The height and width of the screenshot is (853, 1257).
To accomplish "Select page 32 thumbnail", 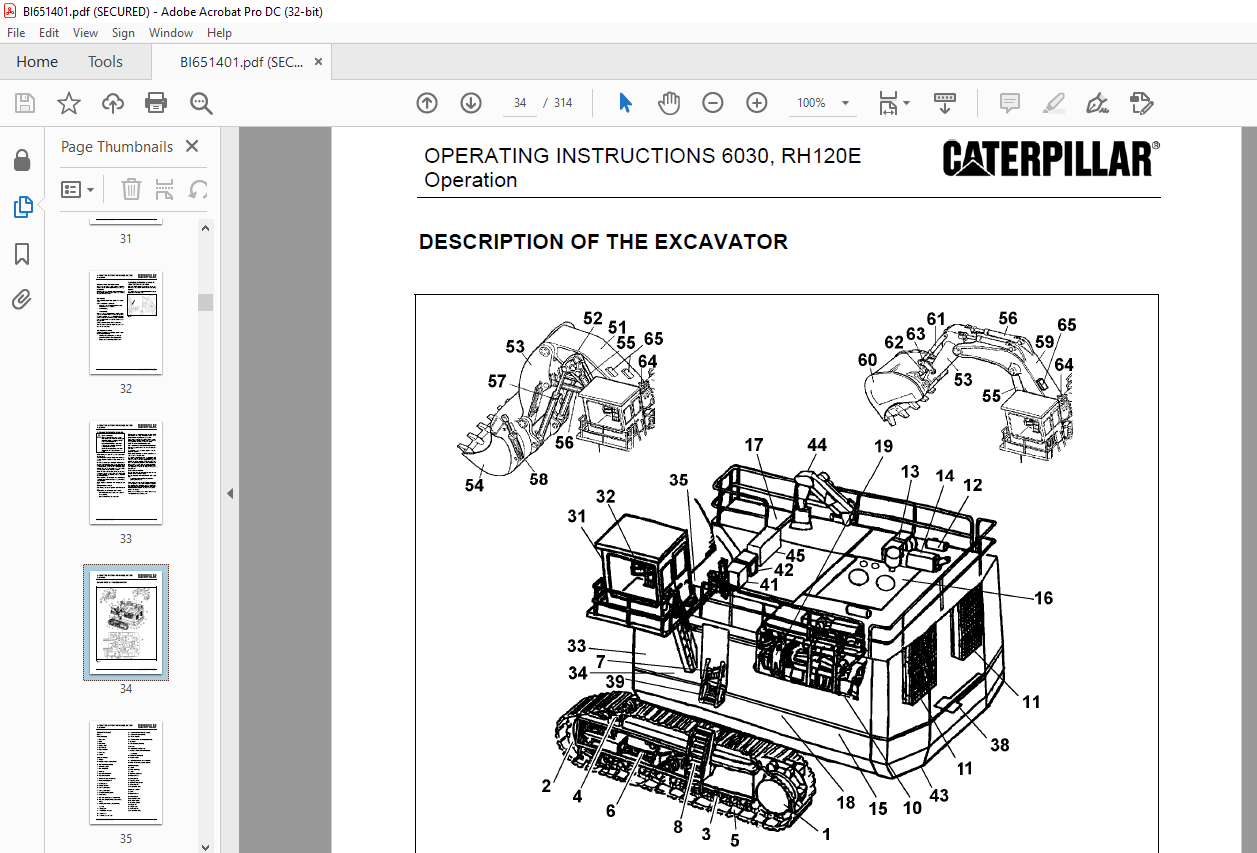I will click(x=126, y=322).
